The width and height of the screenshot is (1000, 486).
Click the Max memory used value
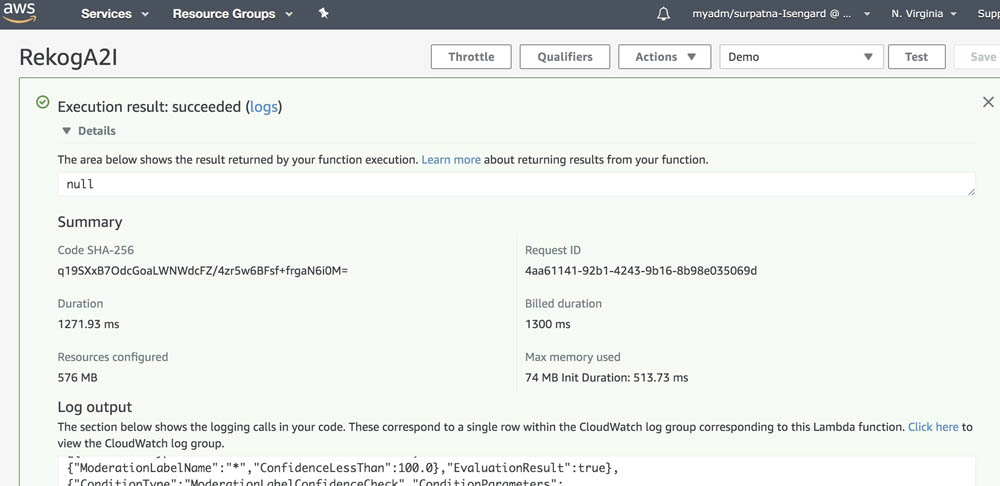point(607,378)
